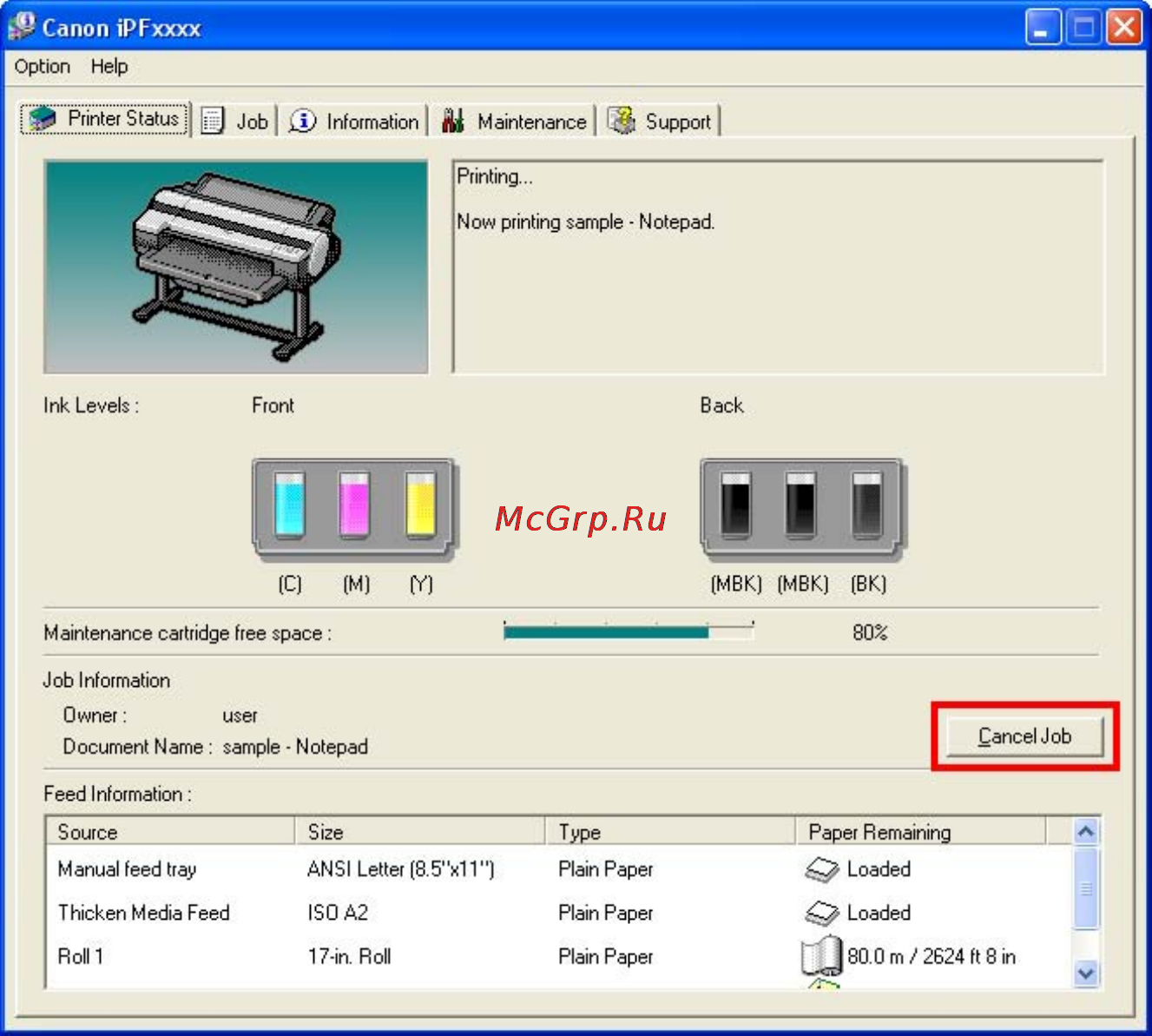Close the Canon iPFxxxx window

pos(1125,27)
